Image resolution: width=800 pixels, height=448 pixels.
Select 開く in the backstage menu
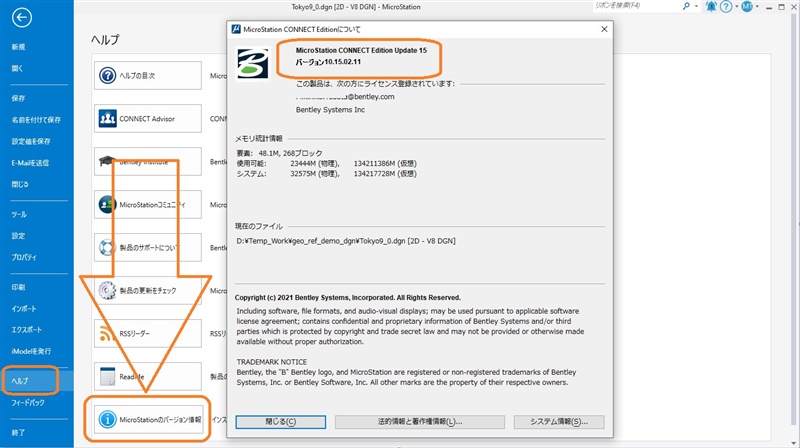tap(17, 68)
